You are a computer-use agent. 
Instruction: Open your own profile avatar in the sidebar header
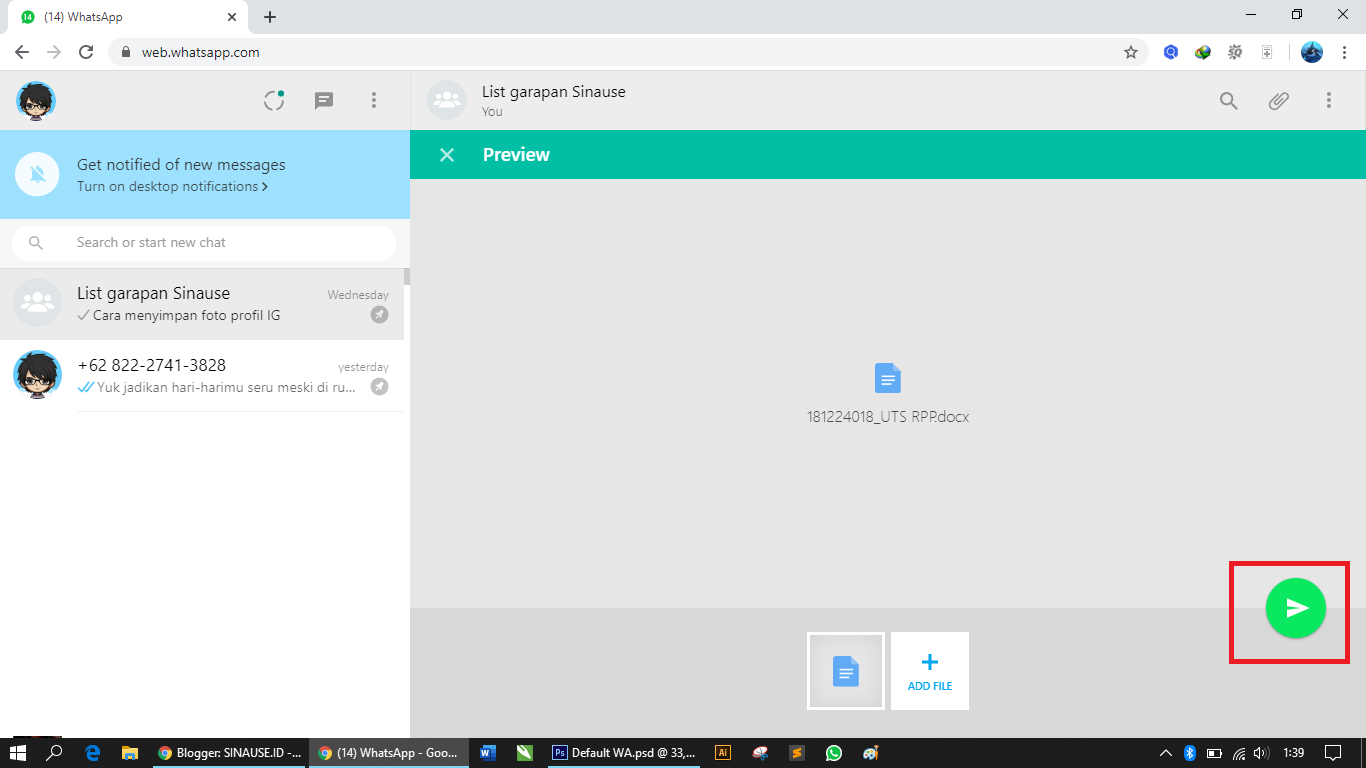click(x=36, y=101)
